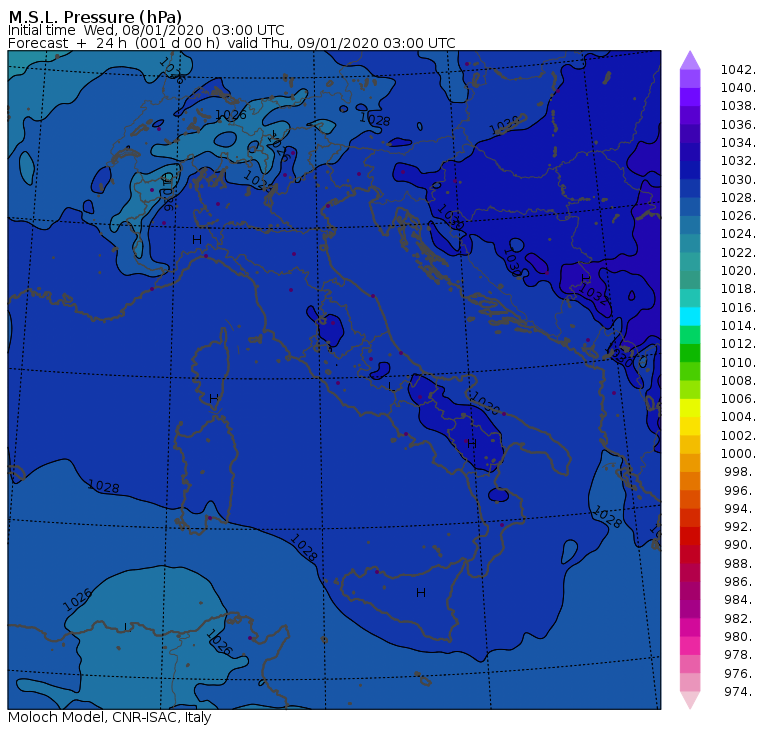This screenshot has width=760, height=731.
Task: Click the H marker over southern Italy near Basilicata
Action: pyautogui.click(x=472, y=444)
